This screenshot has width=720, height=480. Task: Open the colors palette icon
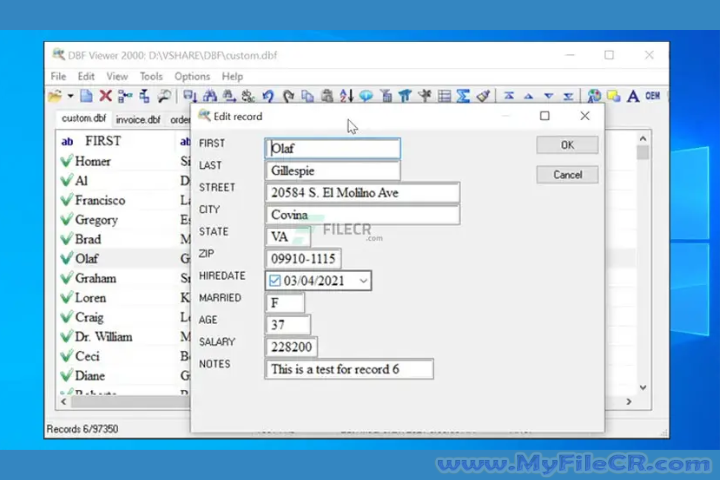point(594,96)
